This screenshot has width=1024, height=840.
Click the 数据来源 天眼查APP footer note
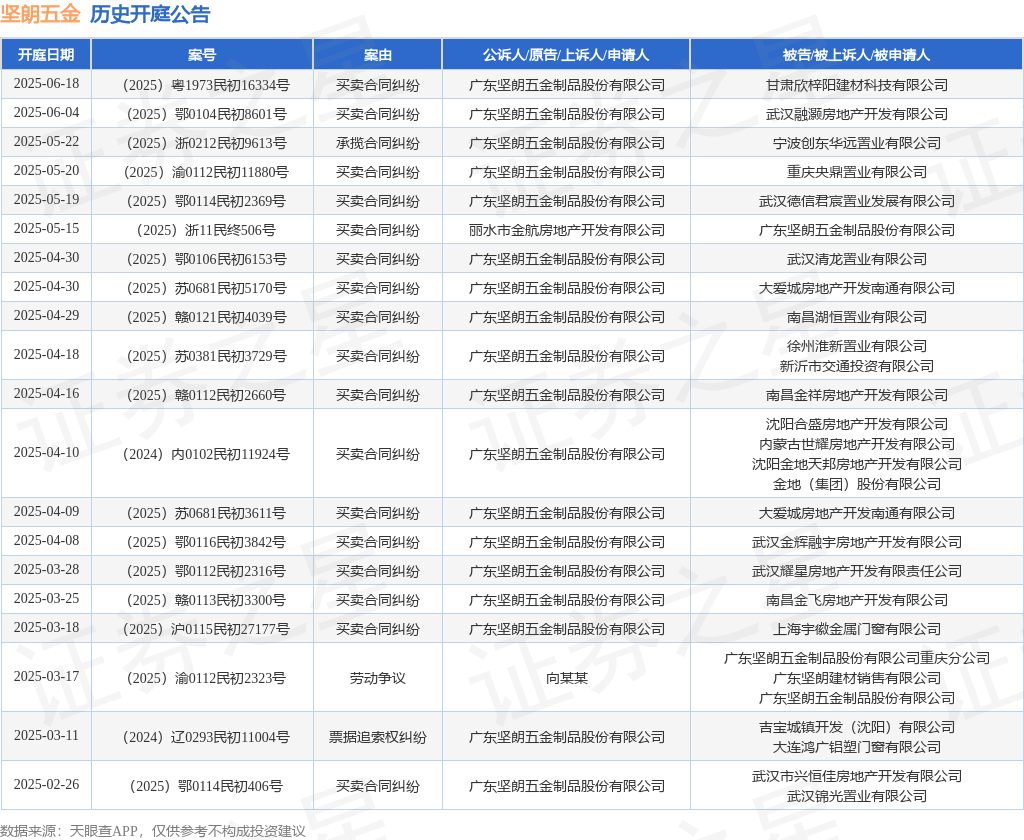point(153,831)
